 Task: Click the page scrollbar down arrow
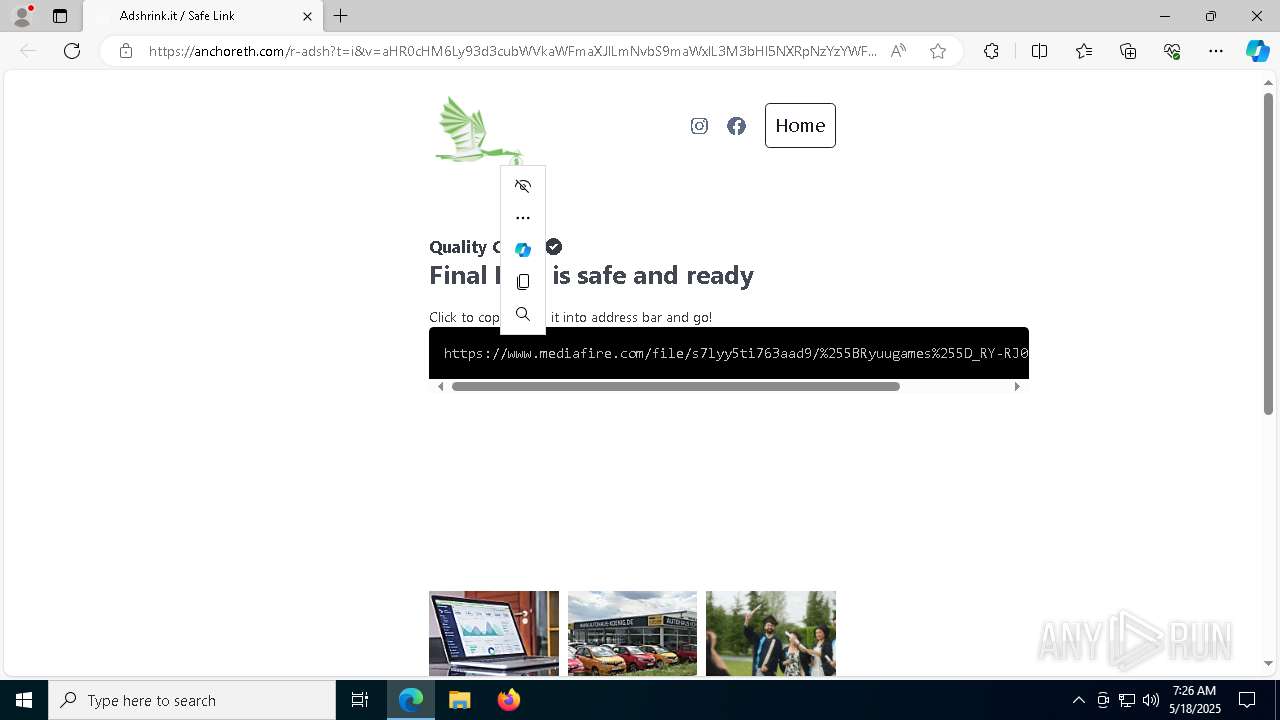[x=1268, y=663]
